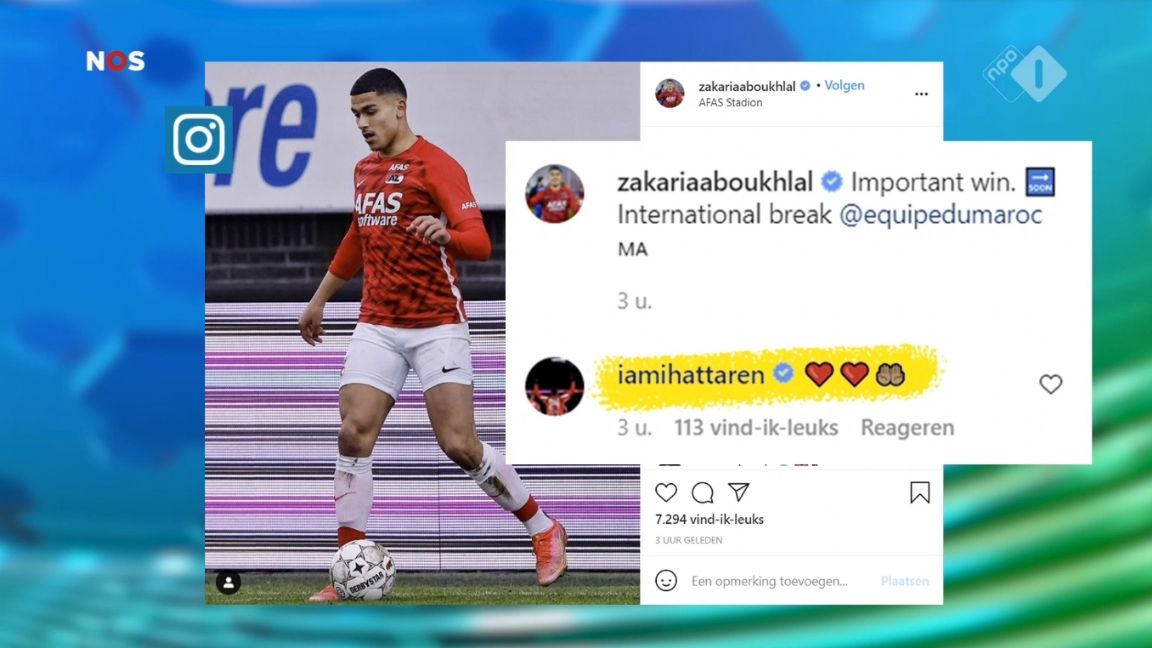
Task: Open zakariaaboukhlal avatar in header
Action: [x=669, y=93]
